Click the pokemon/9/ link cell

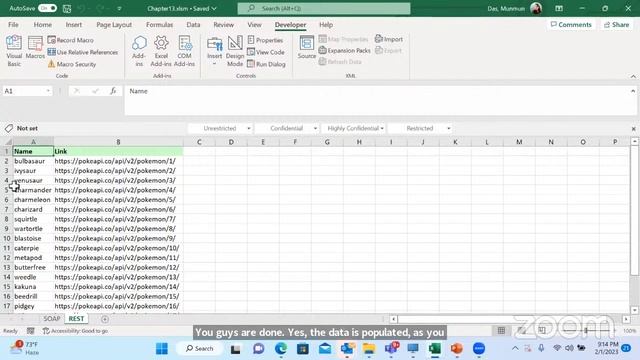coord(118,238)
